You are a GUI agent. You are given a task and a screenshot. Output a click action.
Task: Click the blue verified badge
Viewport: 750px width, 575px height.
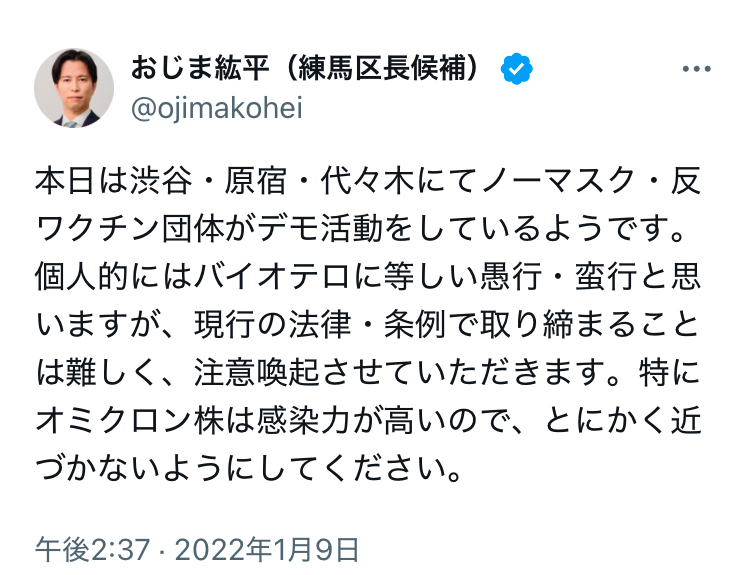click(x=516, y=69)
